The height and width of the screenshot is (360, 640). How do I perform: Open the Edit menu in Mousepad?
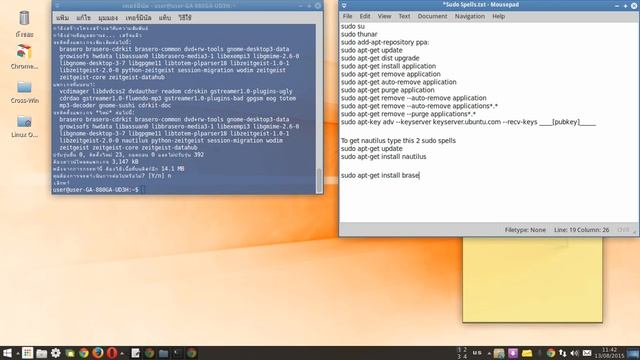pos(364,16)
